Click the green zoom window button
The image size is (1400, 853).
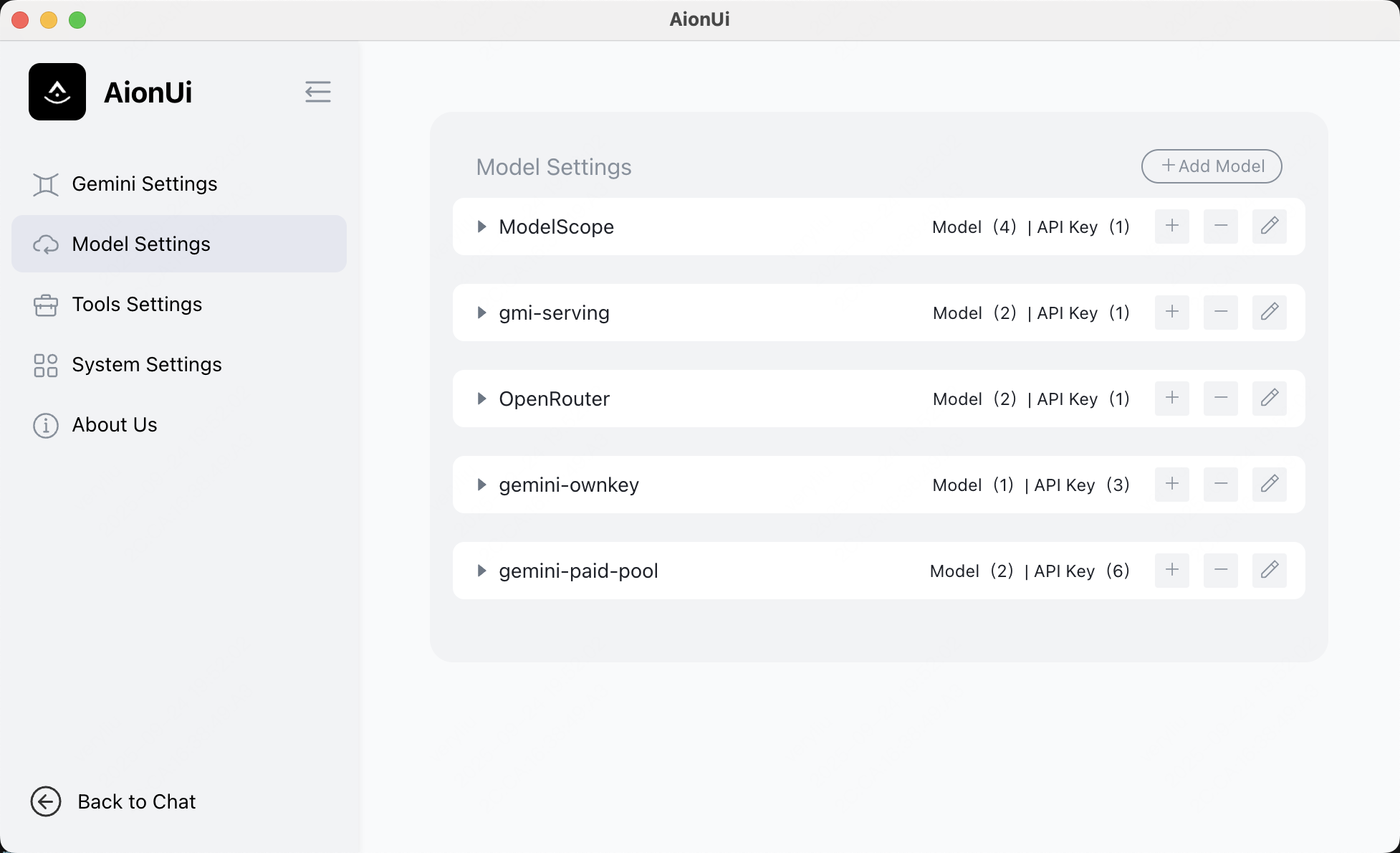(77, 20)
